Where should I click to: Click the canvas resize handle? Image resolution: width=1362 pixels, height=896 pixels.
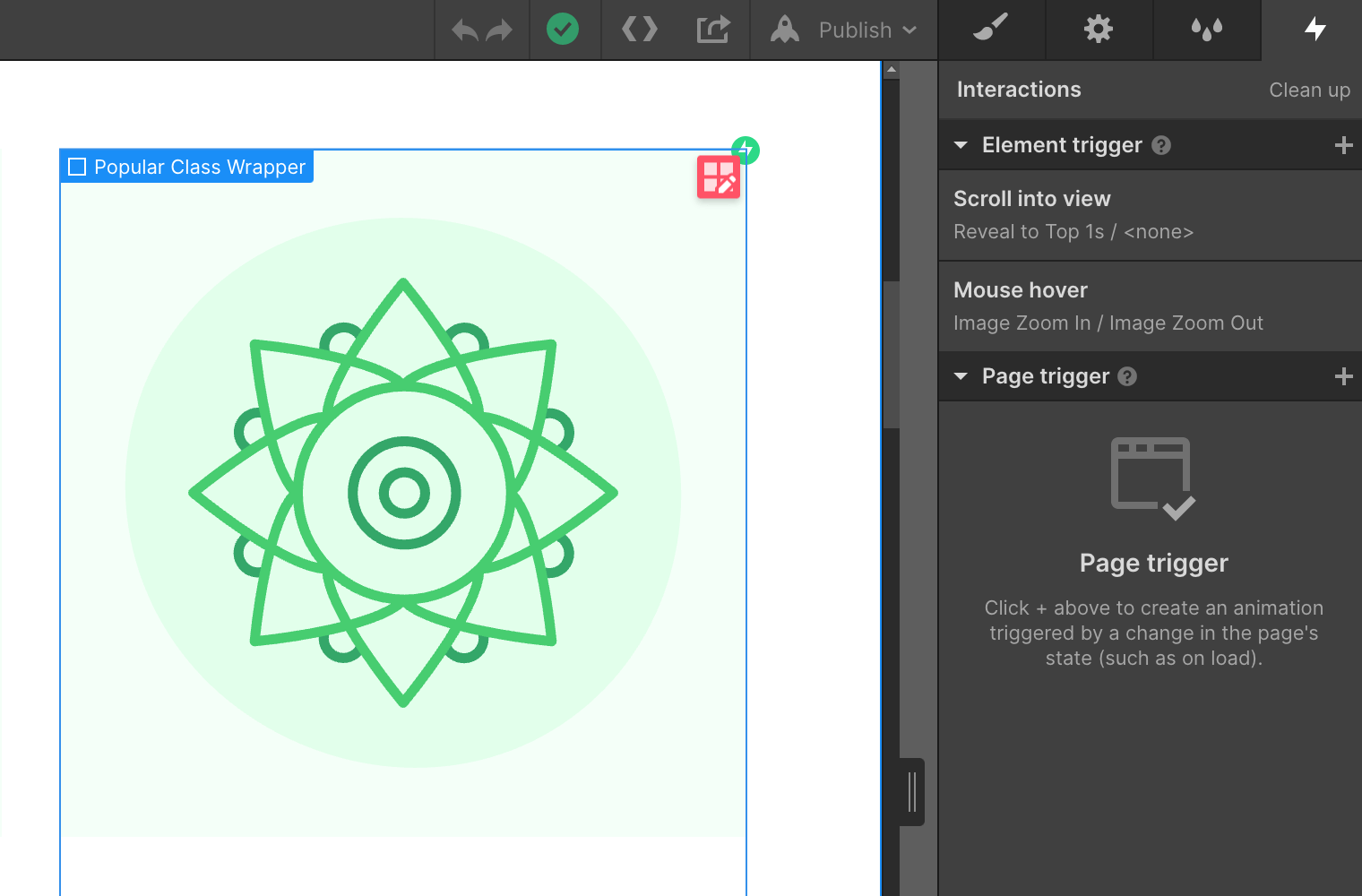click(912, 792)
